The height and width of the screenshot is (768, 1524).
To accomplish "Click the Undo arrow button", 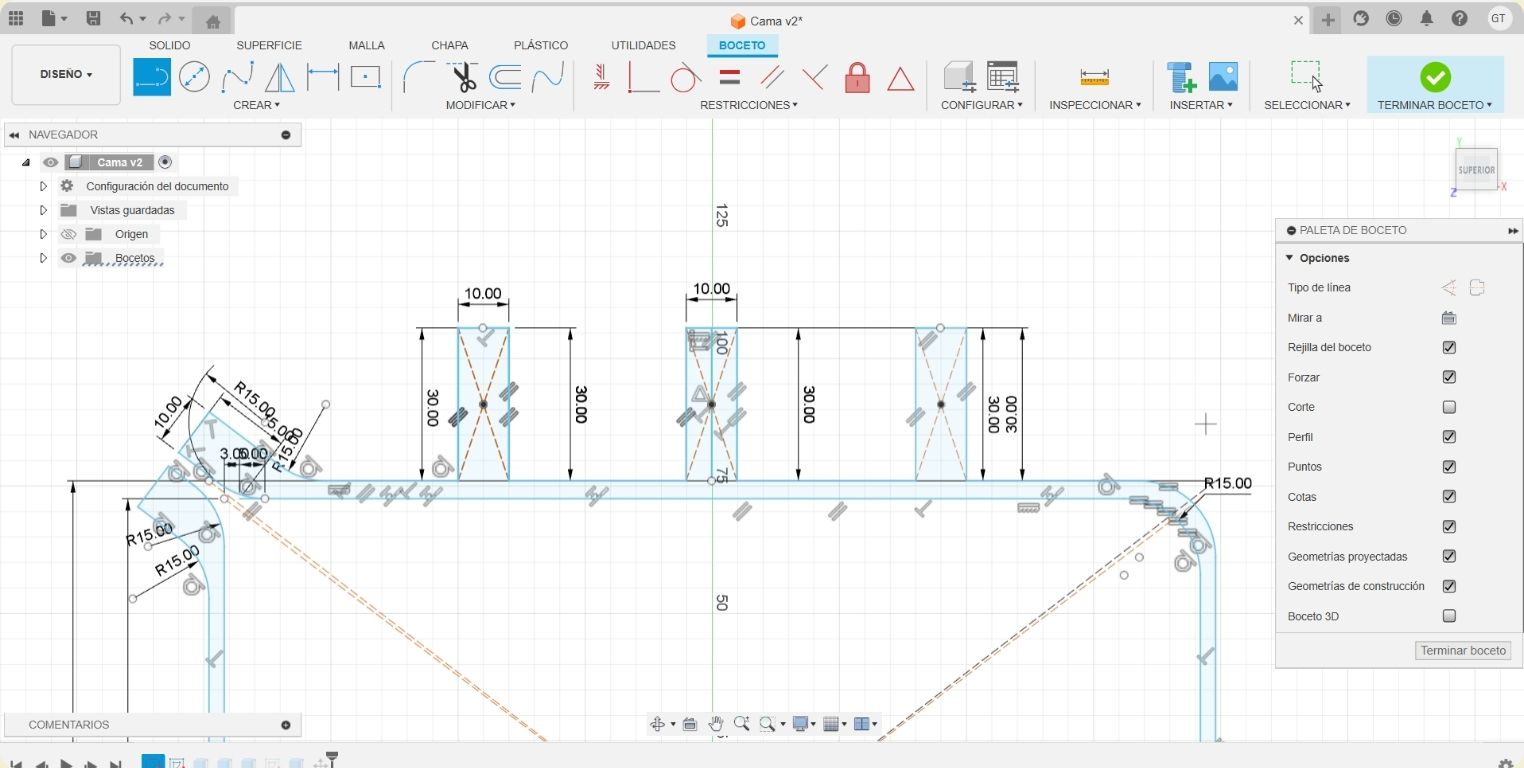I will point(126,19).
